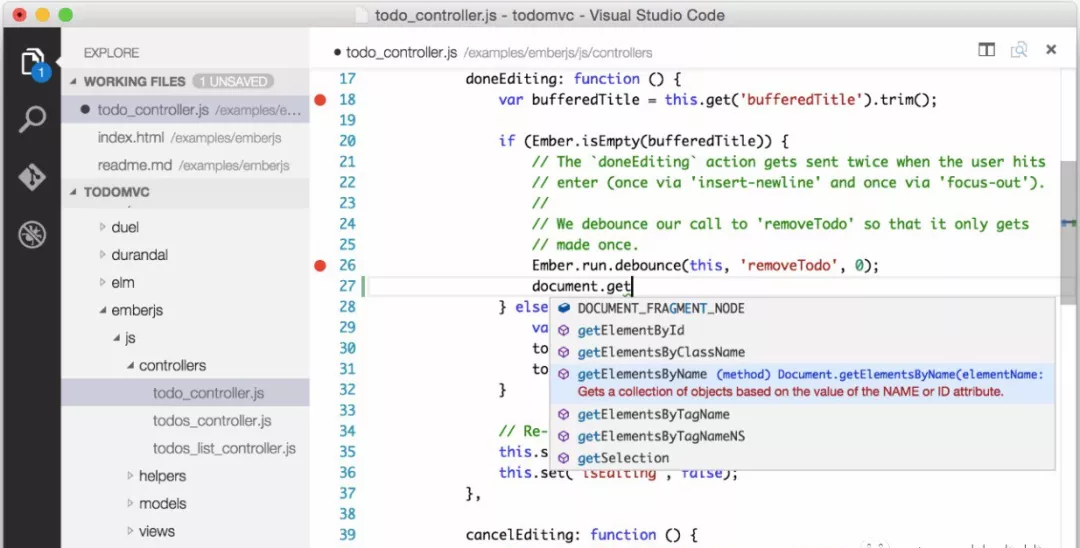Click 'bufferedTitle' variable on line 18

click(x=585, y=100)
